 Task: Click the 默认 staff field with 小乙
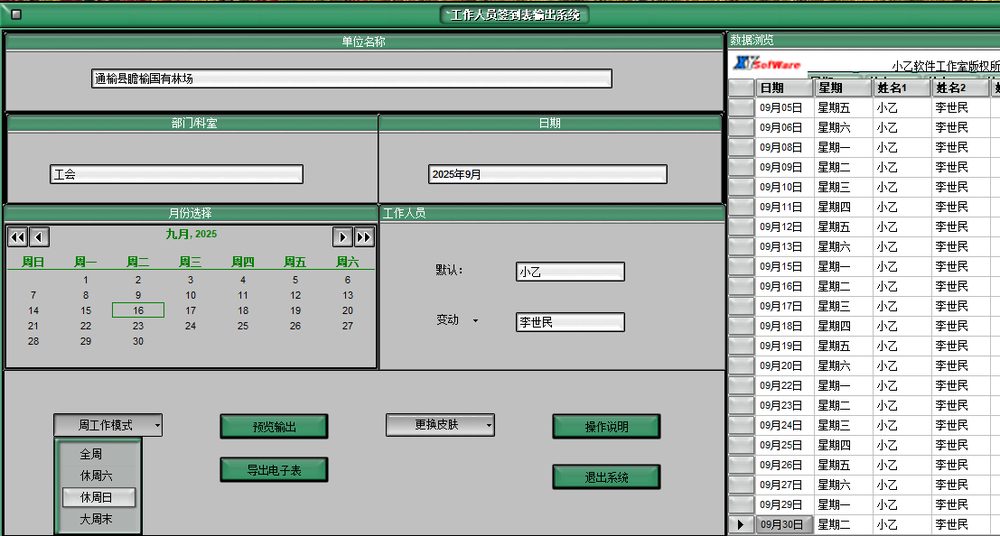click(570, 272)
